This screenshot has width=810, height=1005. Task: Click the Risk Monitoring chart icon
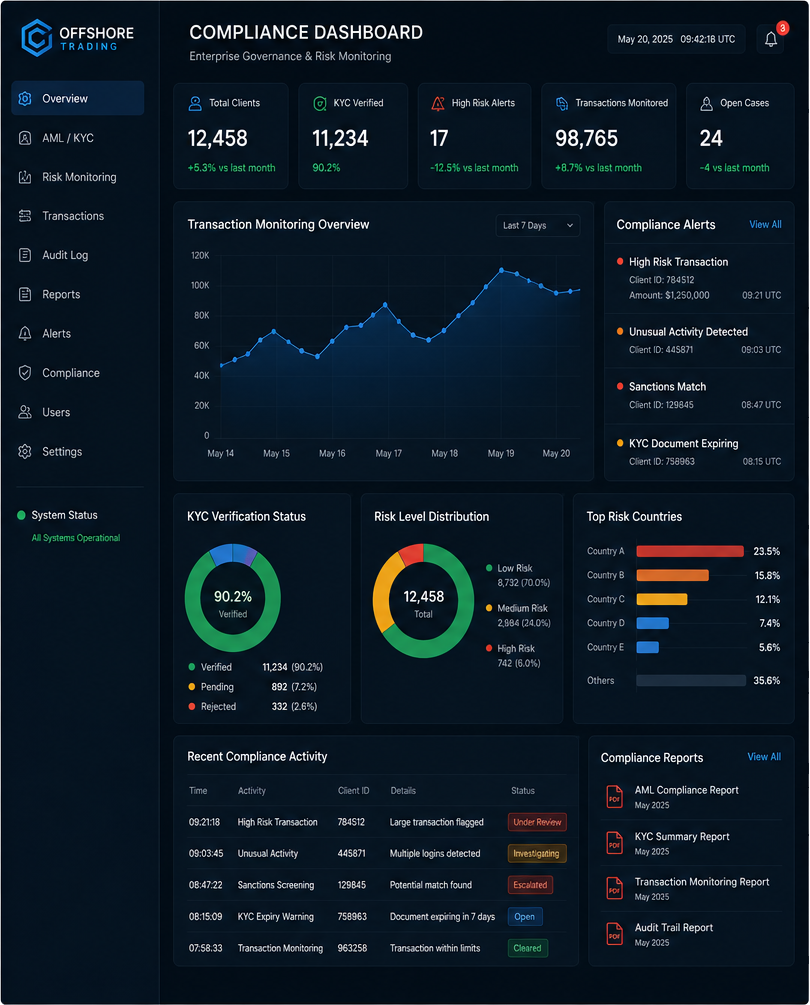click(x=25, y=177)
